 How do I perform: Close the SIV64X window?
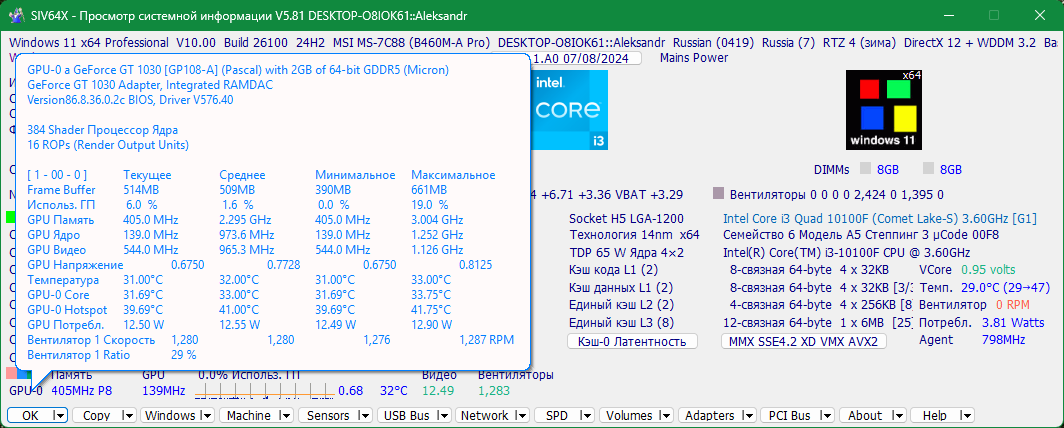(x=1040, y=15)
